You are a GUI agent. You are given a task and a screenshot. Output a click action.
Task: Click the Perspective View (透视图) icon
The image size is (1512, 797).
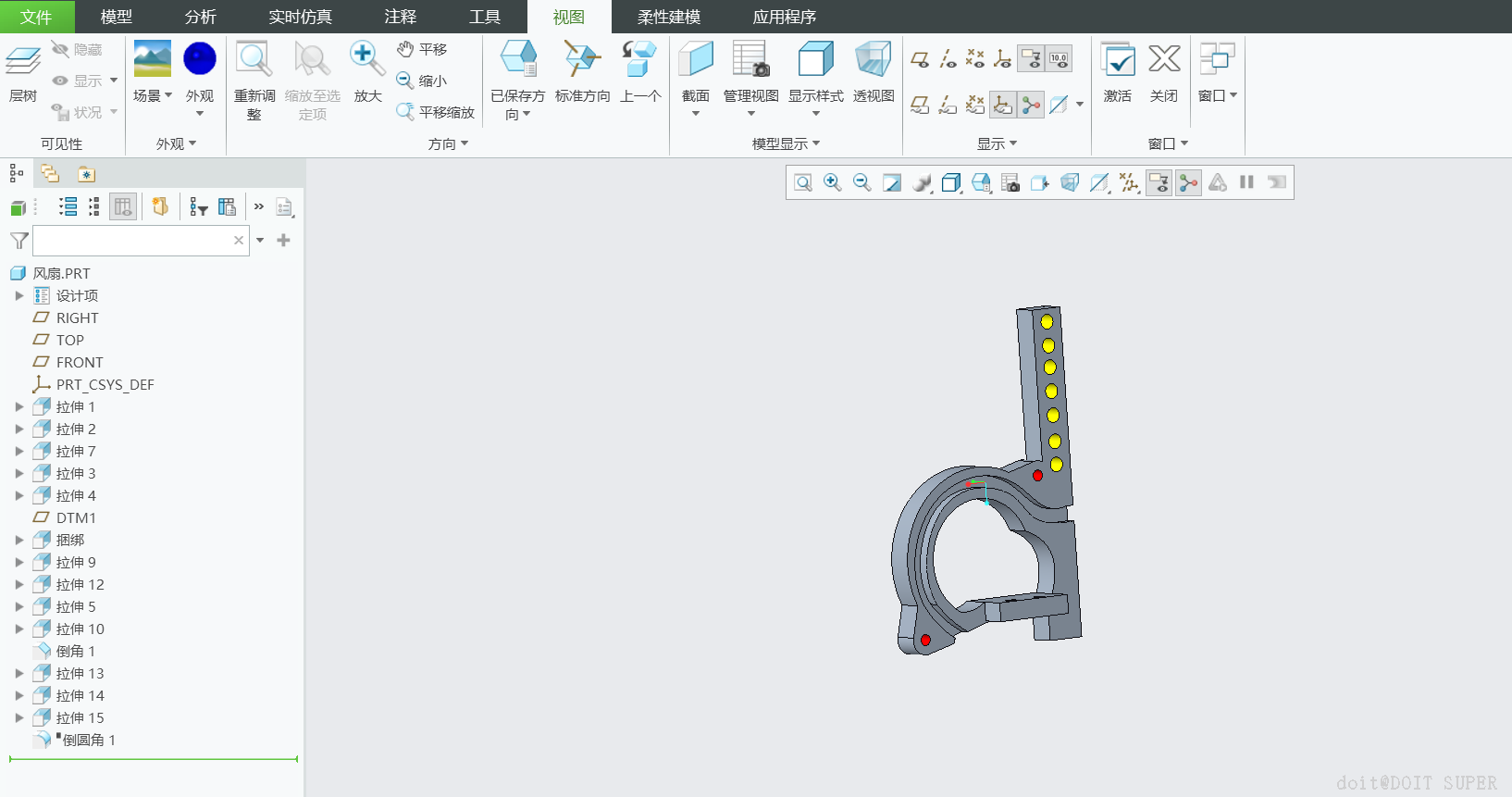(873, 60)
